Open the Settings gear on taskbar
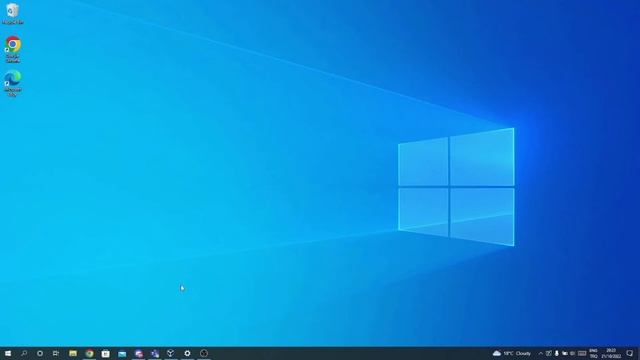The height and width of the screenshot is (360, 640). 187,353
